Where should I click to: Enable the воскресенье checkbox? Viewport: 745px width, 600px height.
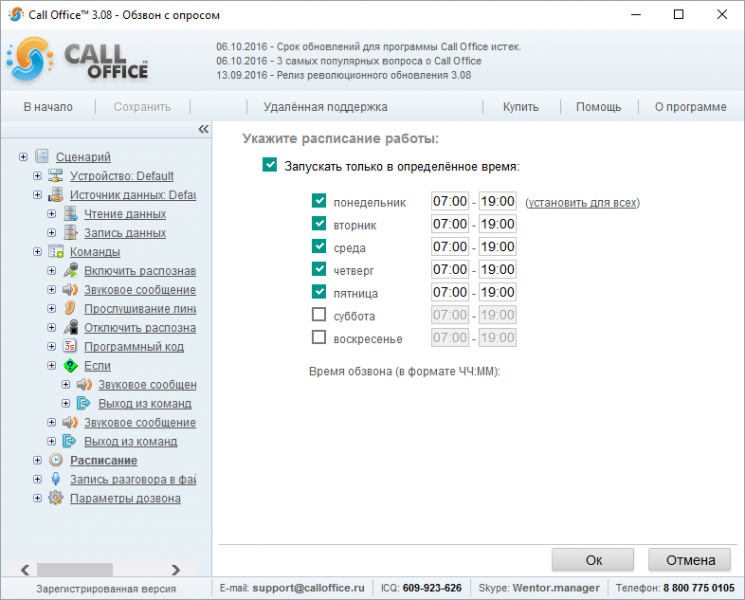[x=319, y=337]
